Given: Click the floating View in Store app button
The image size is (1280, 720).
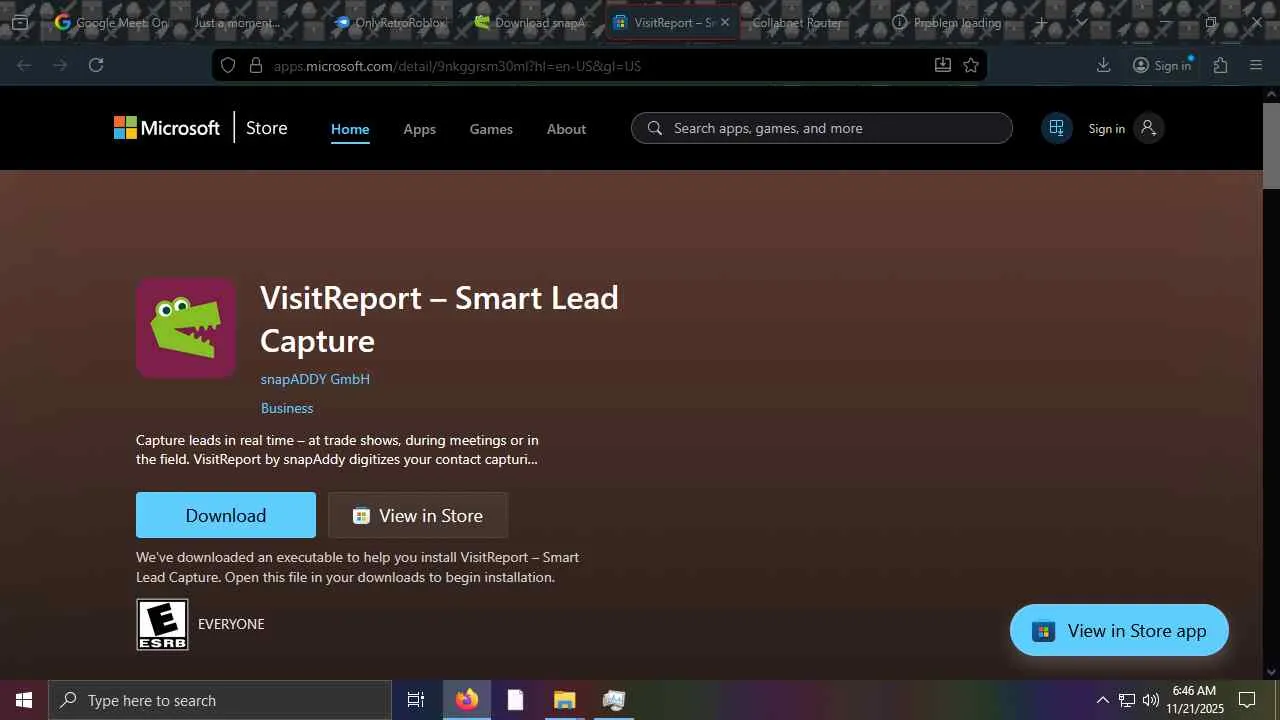Looking at the screenshot, I should (1119, 630).
